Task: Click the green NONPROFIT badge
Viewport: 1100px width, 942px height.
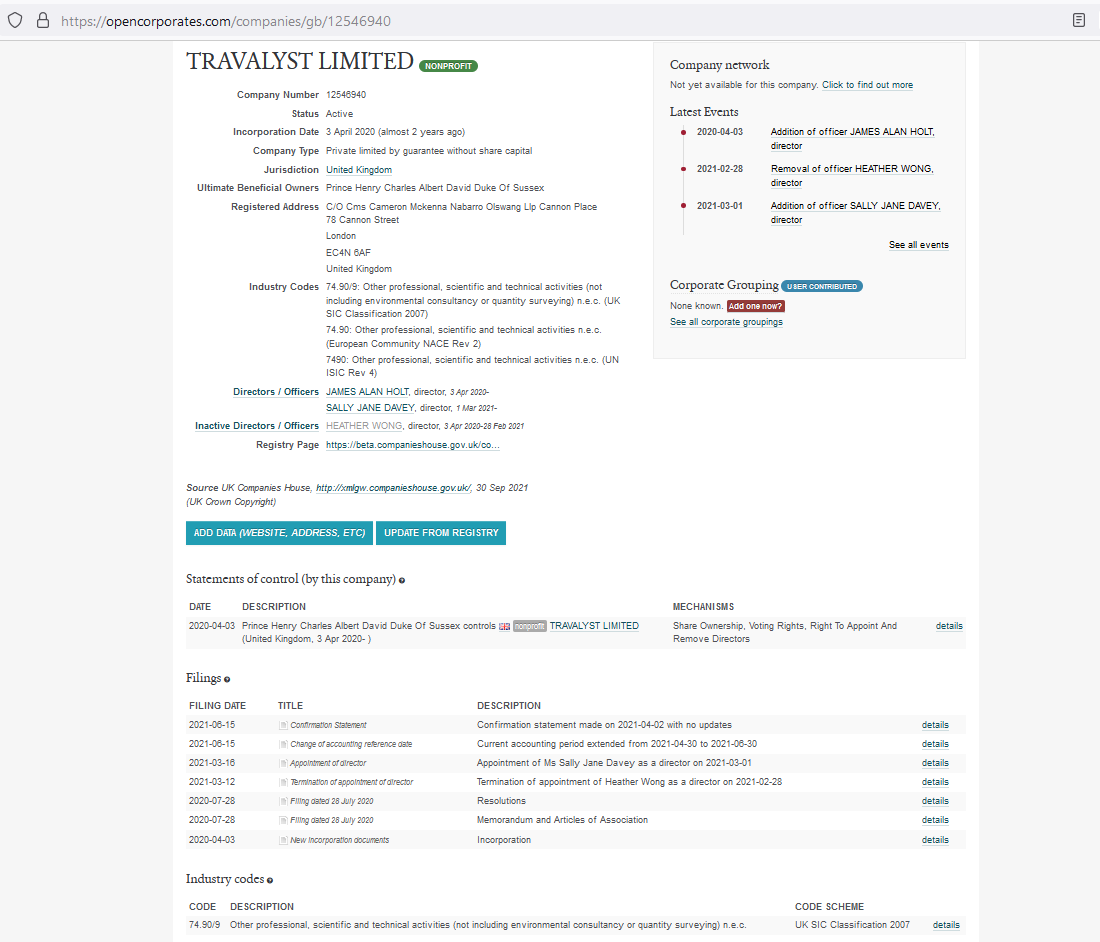Action: pyautogui.click(x=448, y=66)
